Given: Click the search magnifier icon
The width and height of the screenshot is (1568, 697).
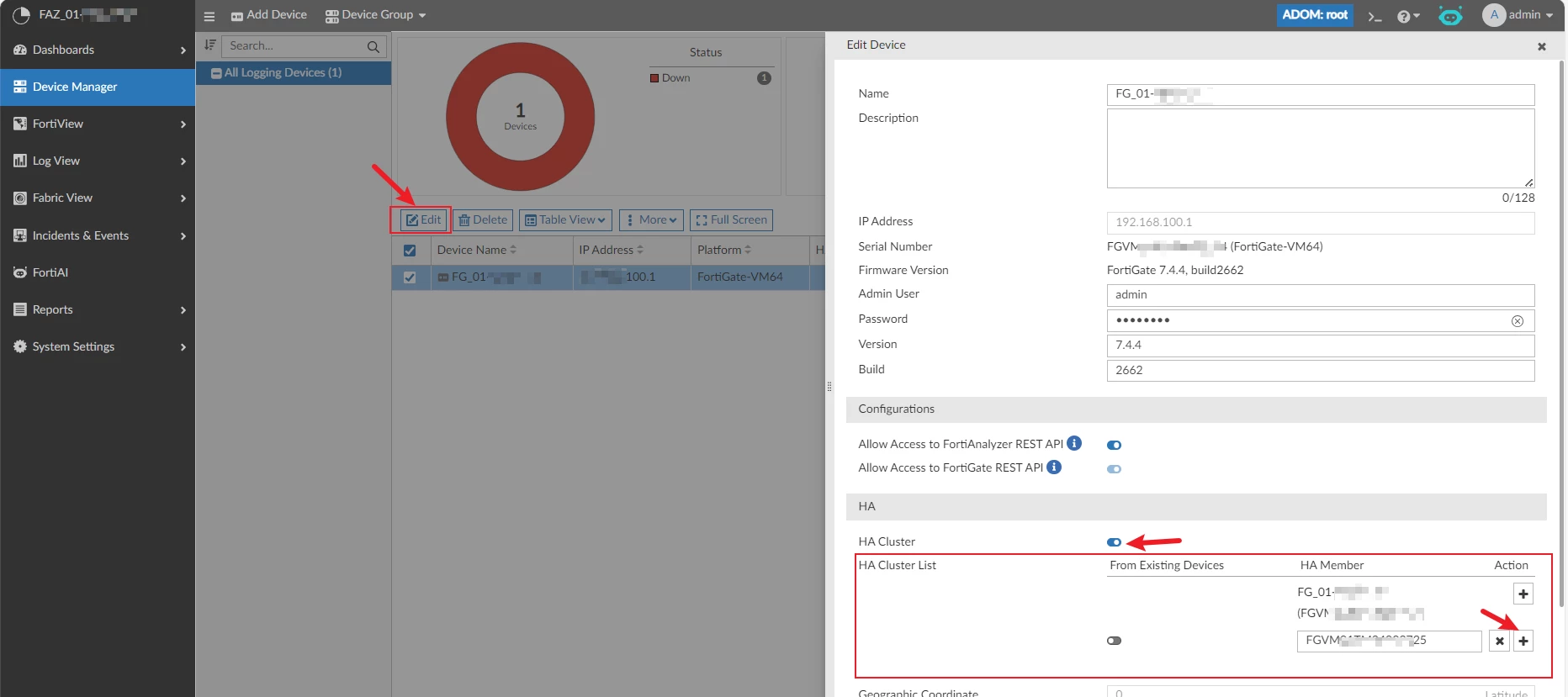Looking at the screenshot, I should tap(373, 46).
